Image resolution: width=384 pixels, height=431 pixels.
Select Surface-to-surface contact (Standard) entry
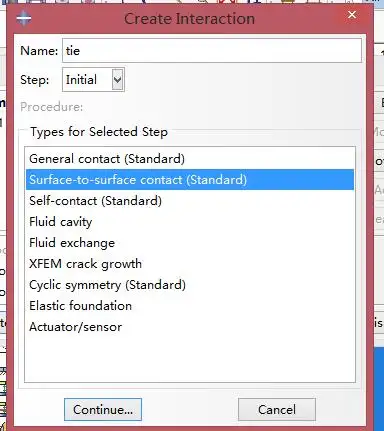click(x=190, y=180)
